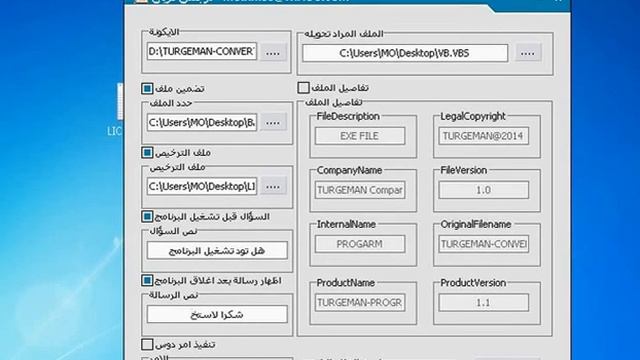Click the الايكونة group label
Image resolution: width=640 pixels, height=360 pixels.
coord(164,31)
